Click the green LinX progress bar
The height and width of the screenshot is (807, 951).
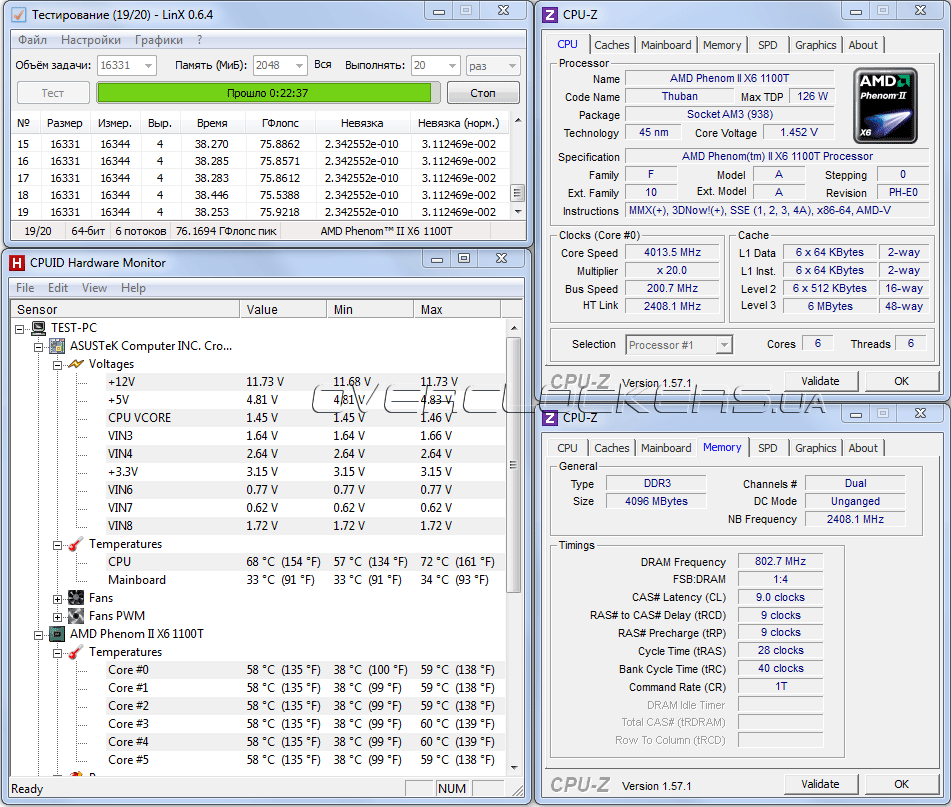click(264, 93)
